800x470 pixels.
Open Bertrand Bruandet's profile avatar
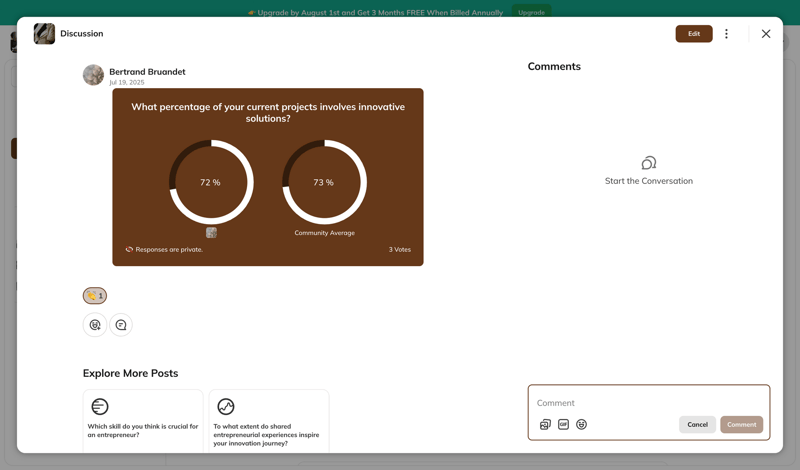(x=93, y=75)
